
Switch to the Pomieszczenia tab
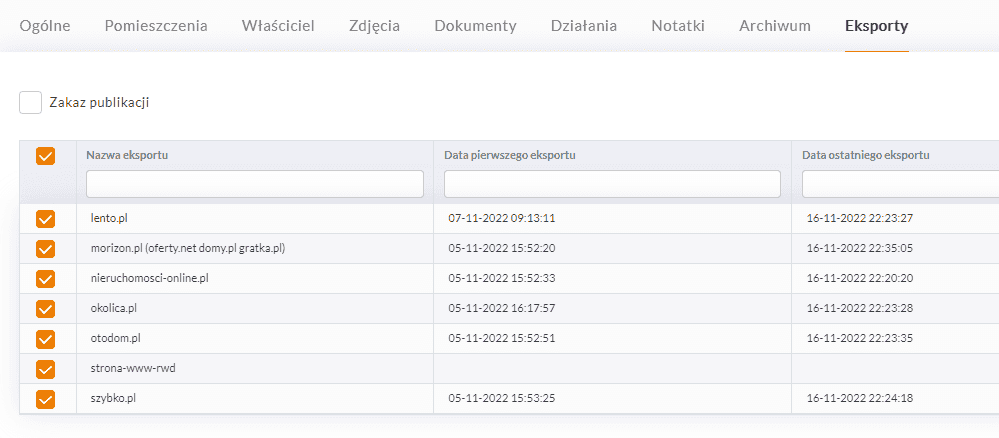click(x=156, y=26)
